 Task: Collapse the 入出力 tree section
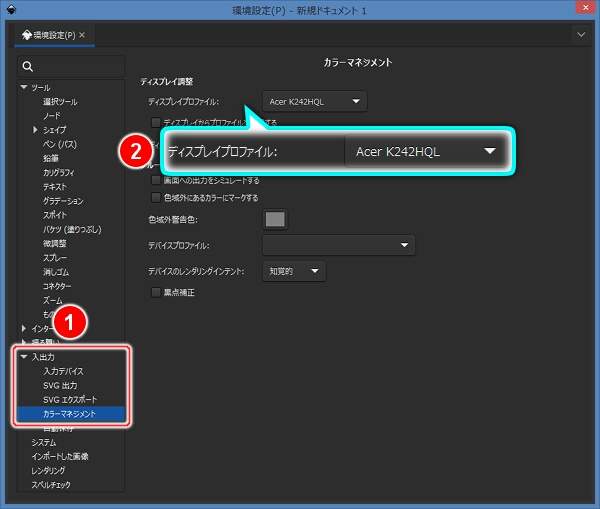[23, 357]
